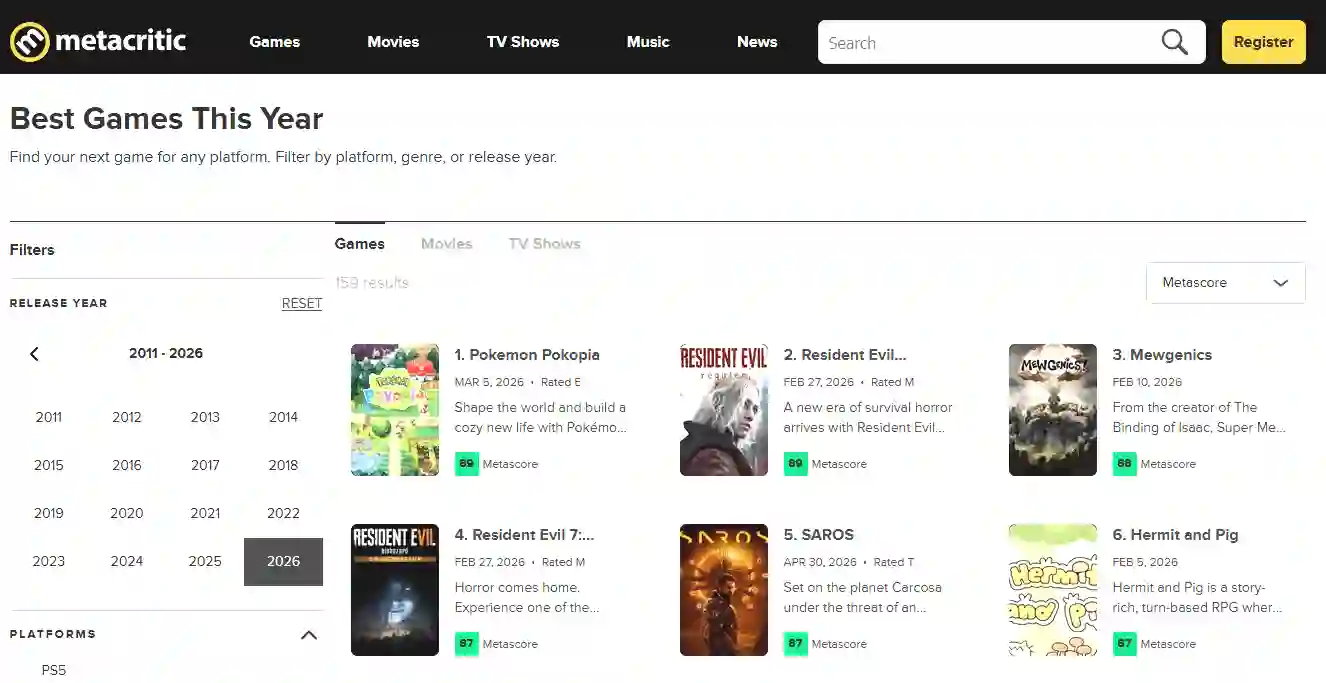Filter by release year 2013
Screen dimensions: 1326x683
205,417
